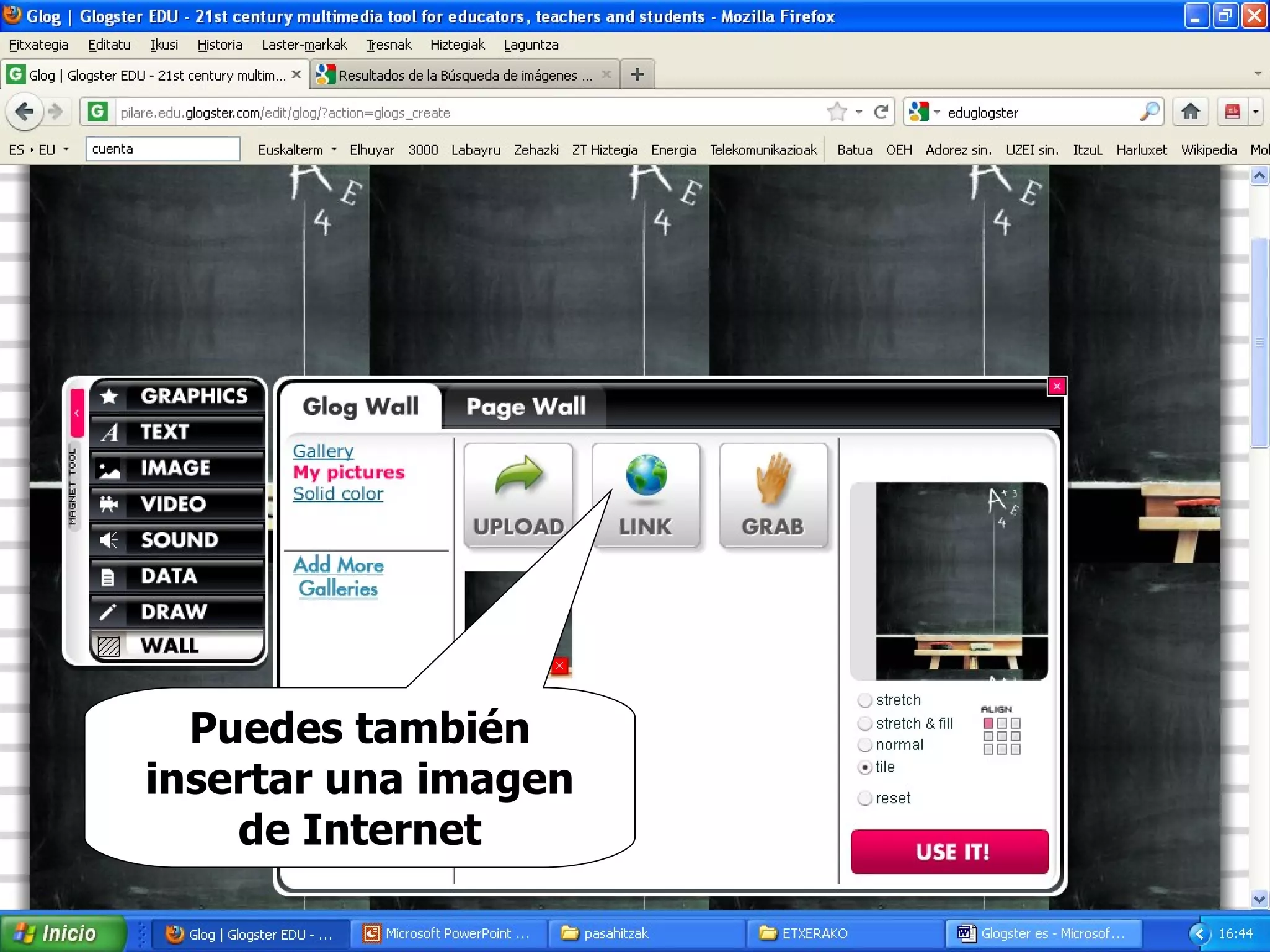Screen dimensions: 1270x952
Task: Close the Glog Glogster EDU tab
Action: 296,74
